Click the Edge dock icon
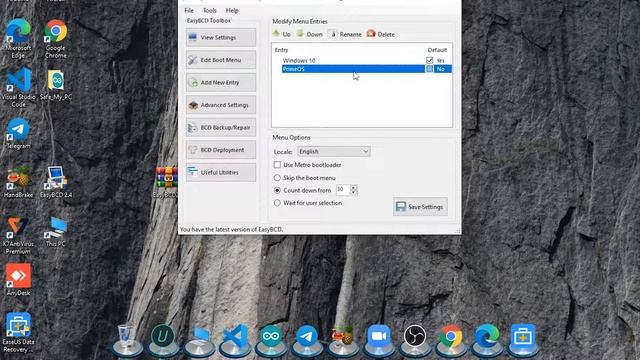The width and height of the screenshot is (640, 360). (487, 336)
